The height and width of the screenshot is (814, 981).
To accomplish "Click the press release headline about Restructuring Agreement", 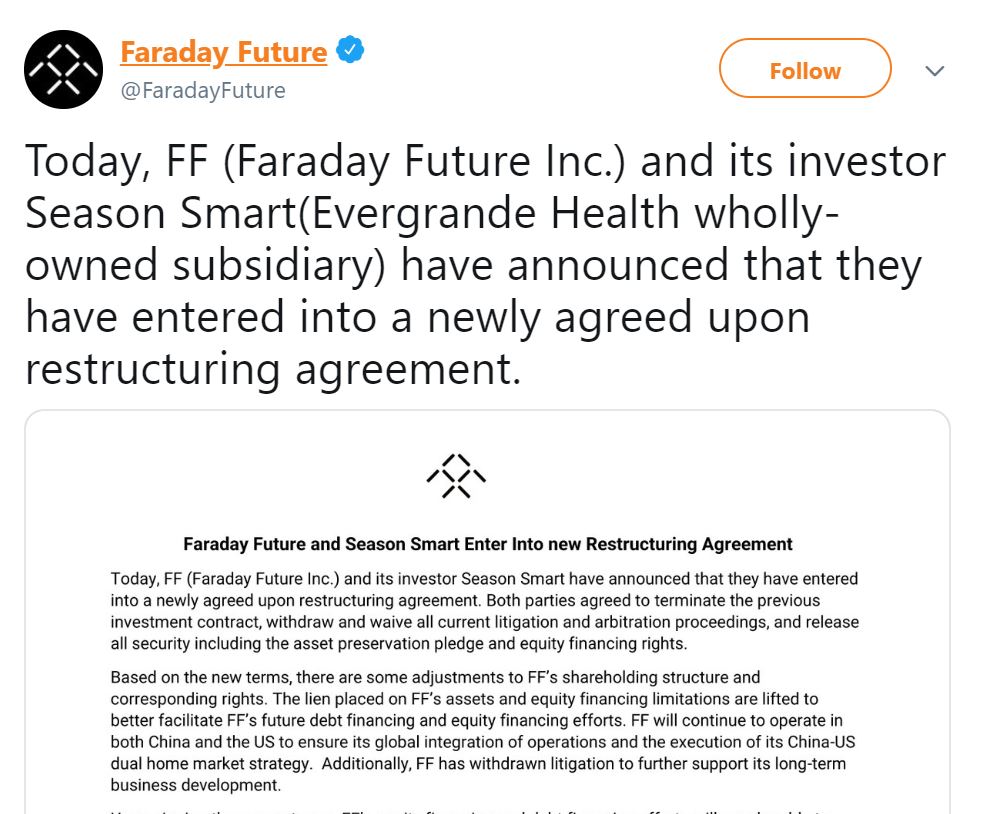I will click(x=487, y=544).
